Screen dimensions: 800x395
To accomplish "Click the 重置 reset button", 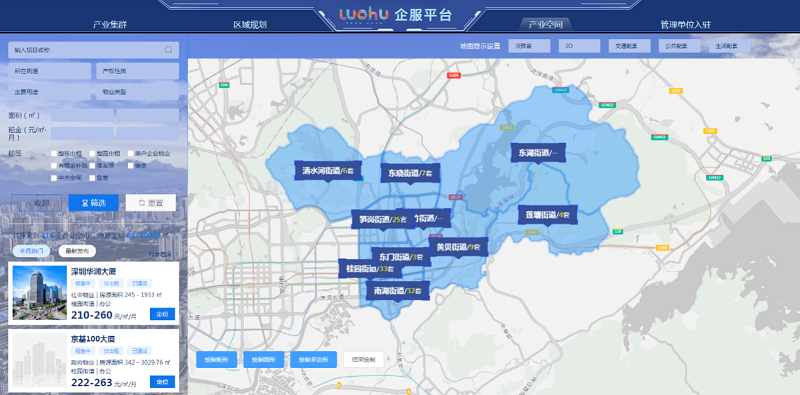I will point(151,203).
